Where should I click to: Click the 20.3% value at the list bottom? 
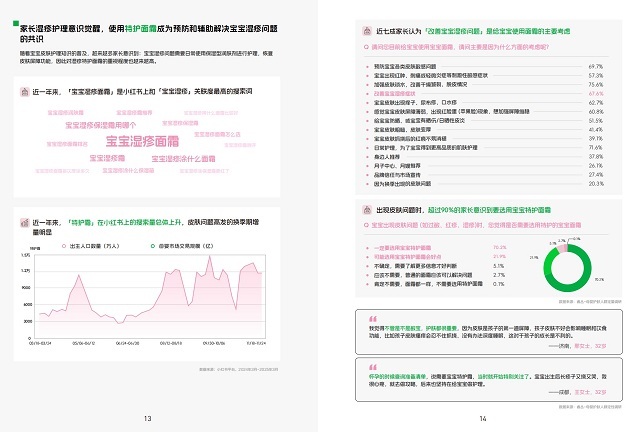click(x=596, y=184)
